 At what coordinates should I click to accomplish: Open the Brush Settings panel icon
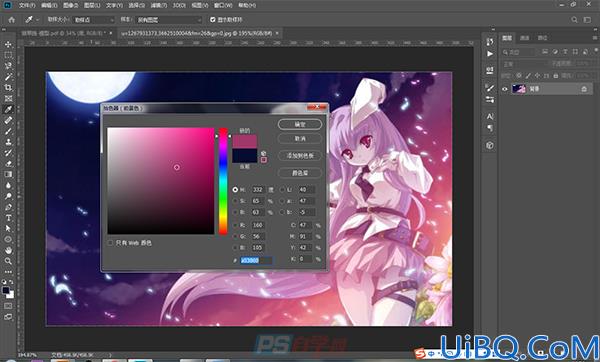pos(490,88)
